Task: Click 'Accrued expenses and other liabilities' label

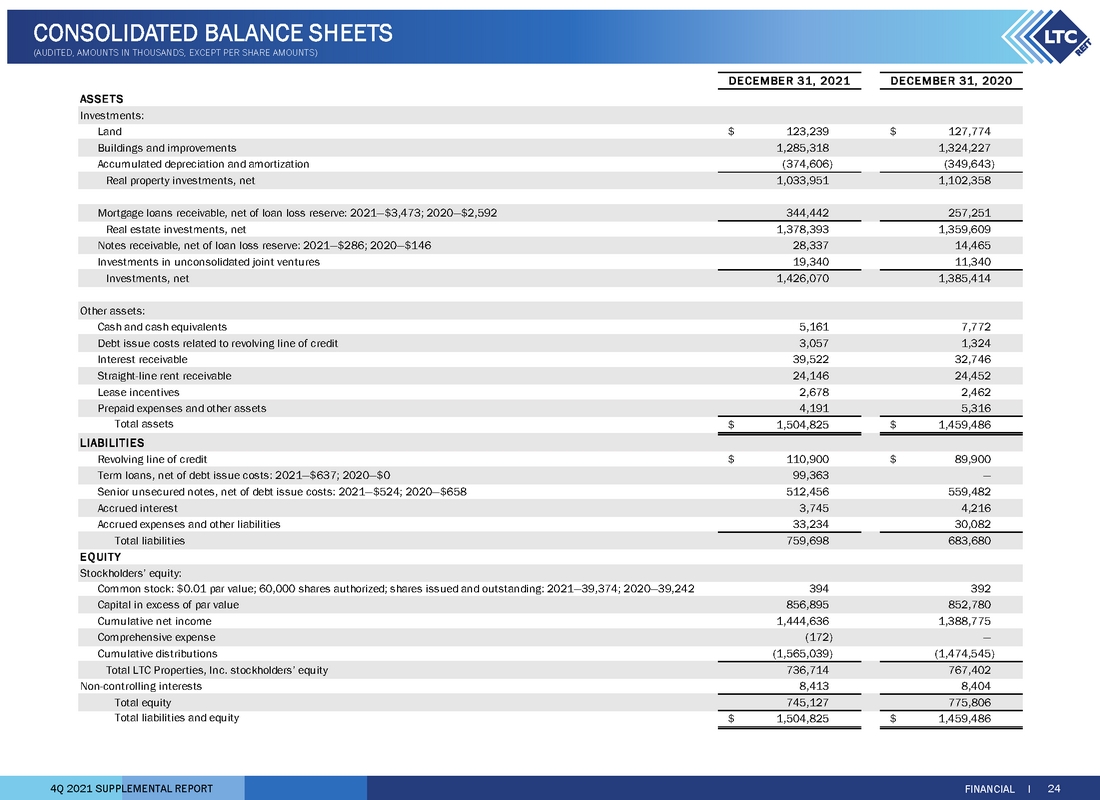Action: [x=189, y=524]
